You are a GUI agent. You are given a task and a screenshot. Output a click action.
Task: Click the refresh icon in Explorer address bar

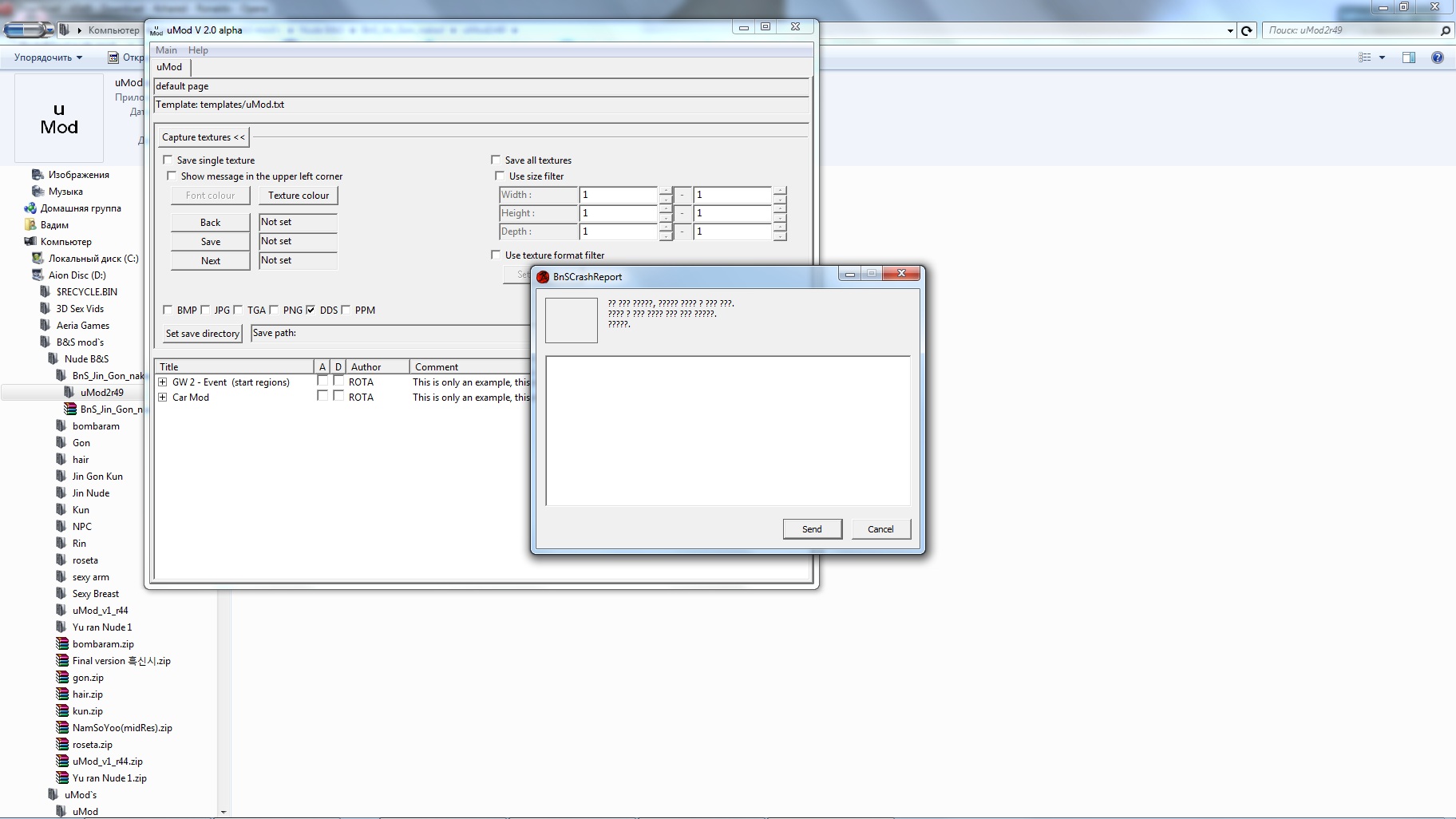(1246, 30)
